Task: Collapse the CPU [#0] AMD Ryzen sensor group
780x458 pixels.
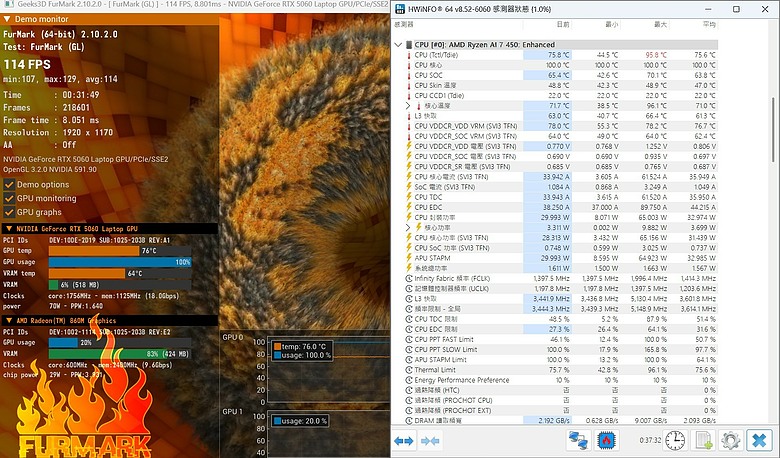Action: click(398, 45)
